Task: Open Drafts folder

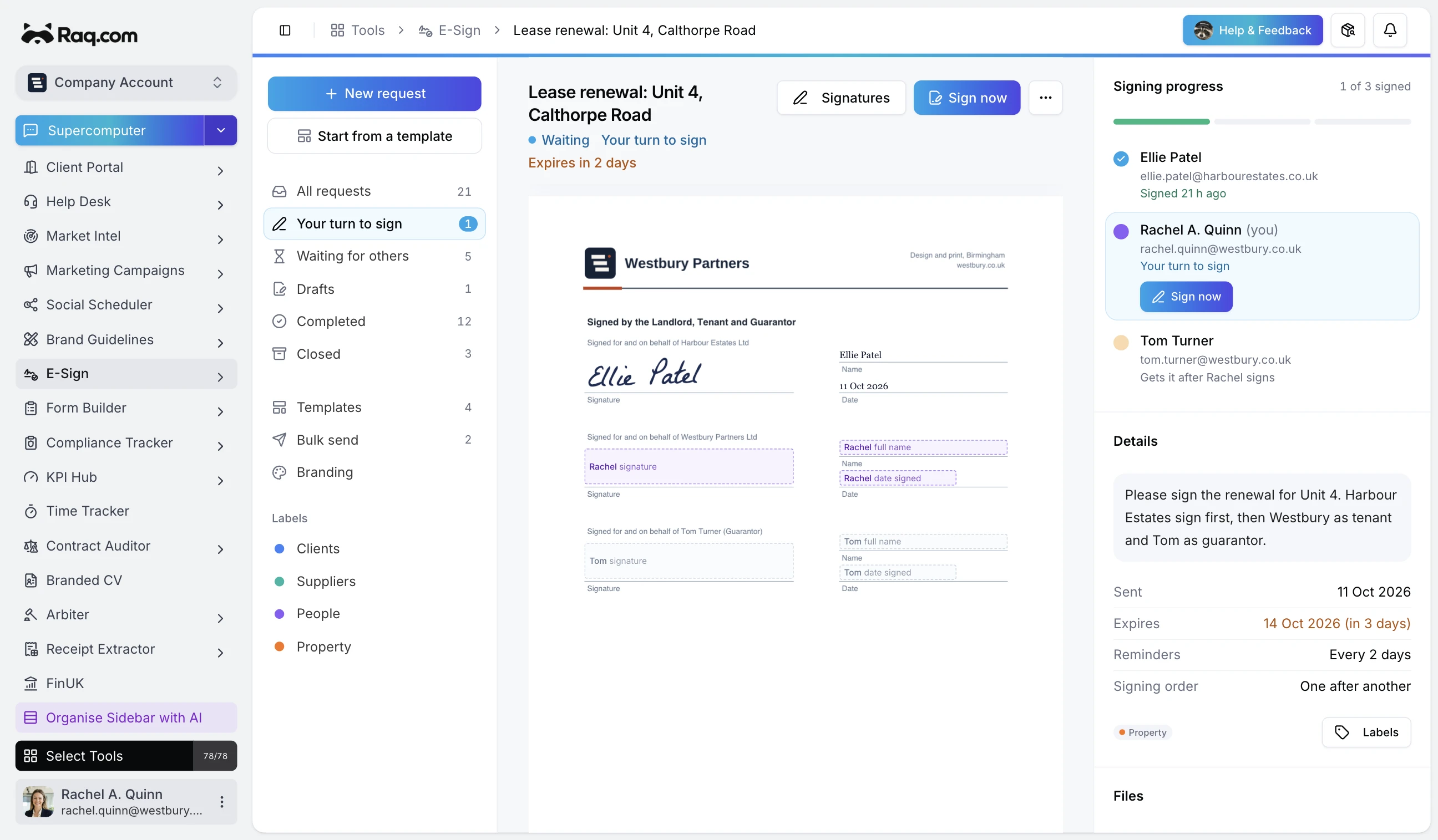Action: [x=374, y=288]
